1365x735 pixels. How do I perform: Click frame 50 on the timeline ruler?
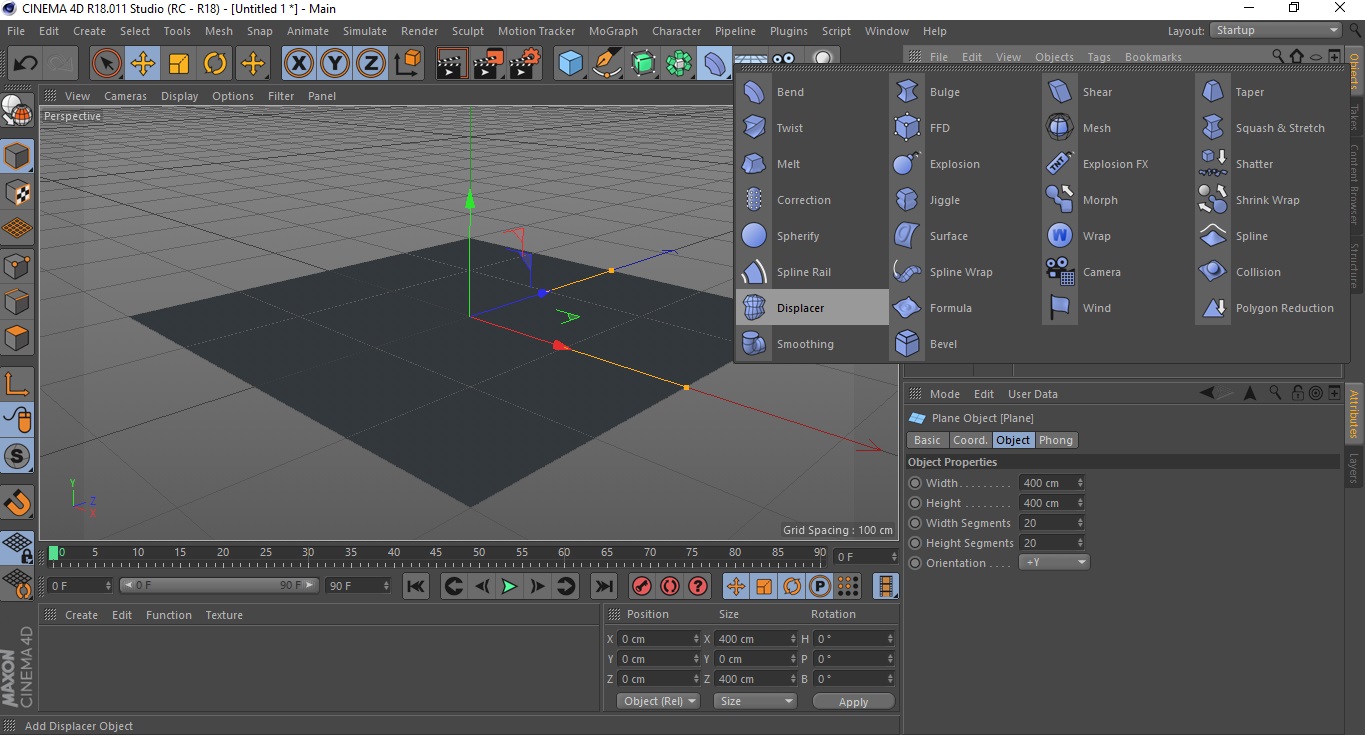479,552
